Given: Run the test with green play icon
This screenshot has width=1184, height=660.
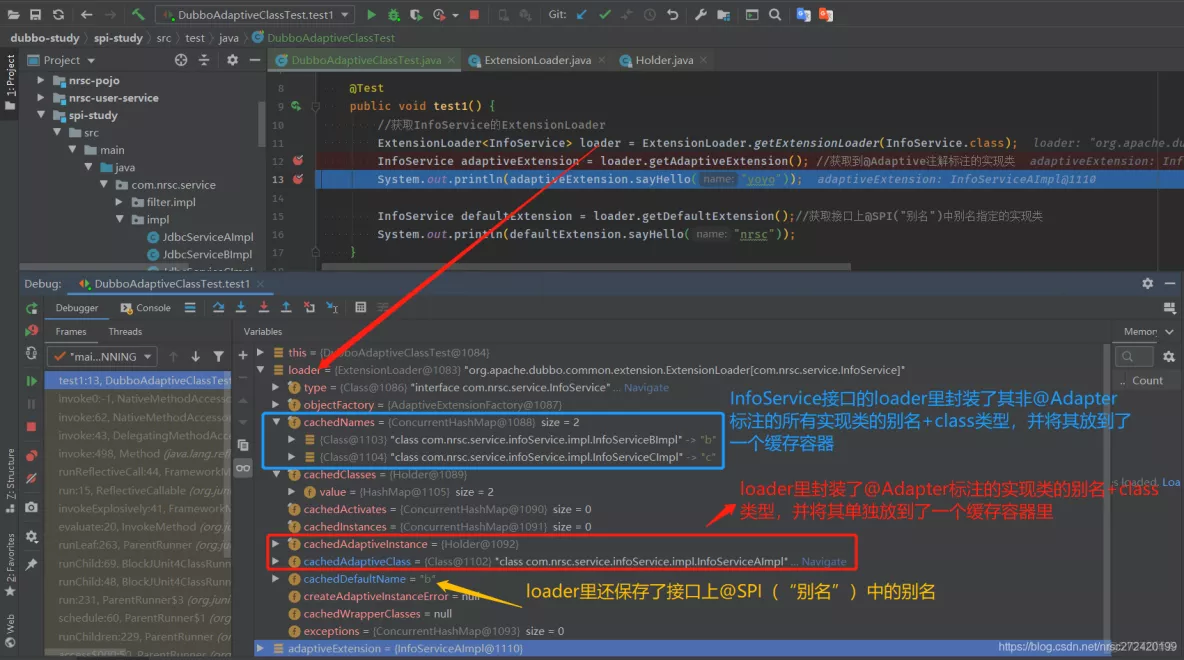Looking at the screenshot, I should (371, 14).
